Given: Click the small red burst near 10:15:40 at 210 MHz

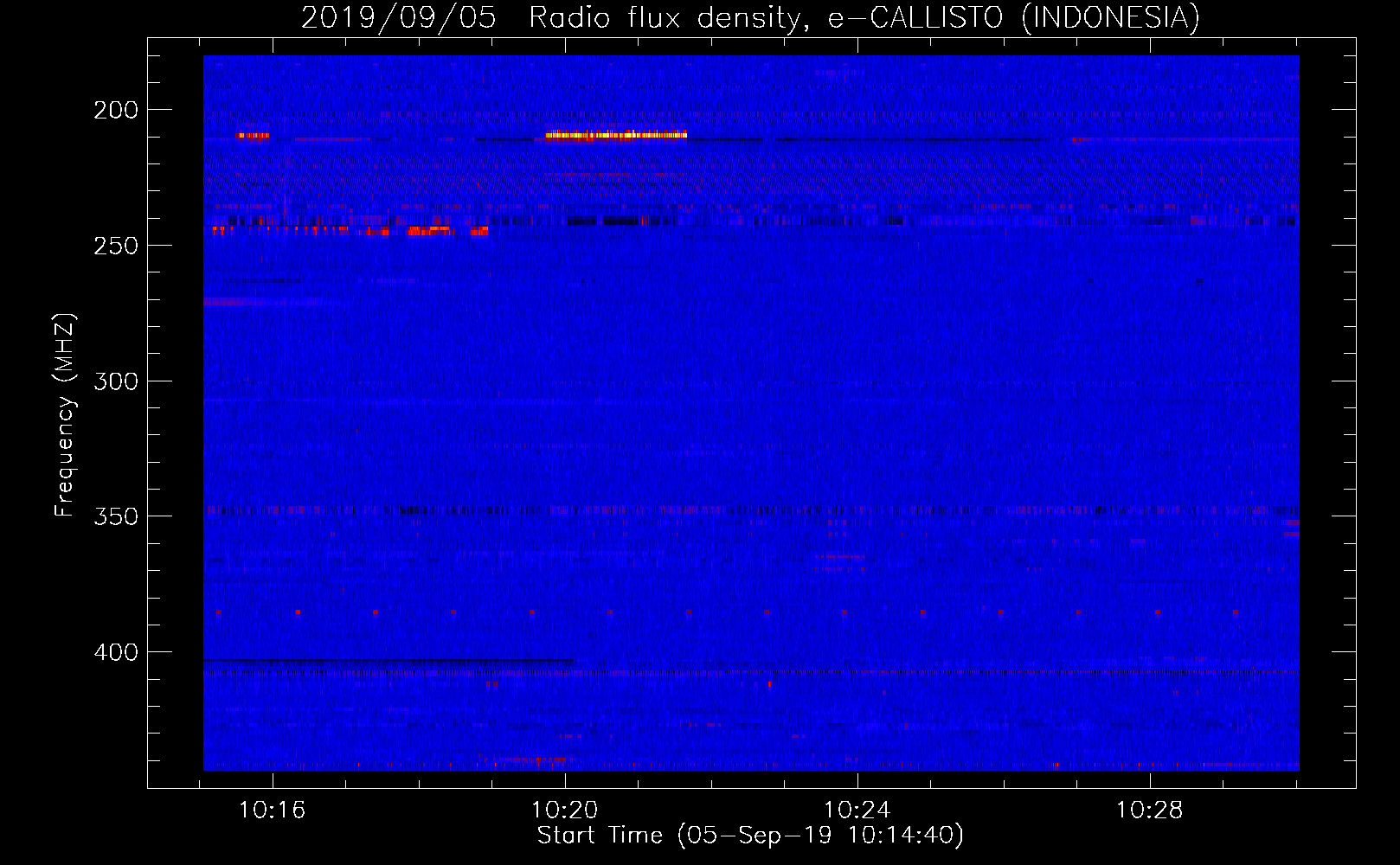Looking at the screenshot, I should pos(253,136).
